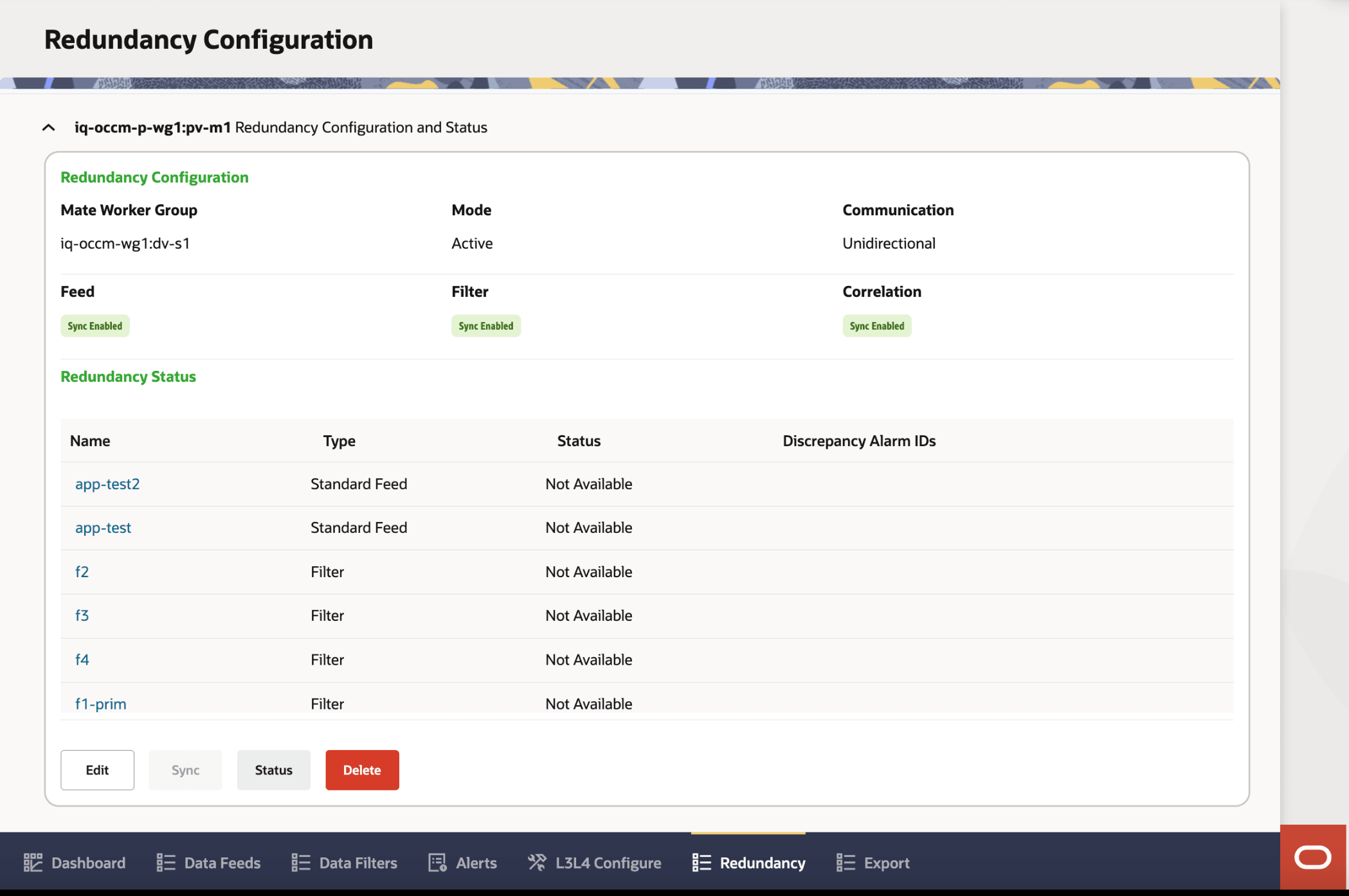The width and height of the screenshot is (1349, 896).
Task: Select the Data Feeds navigation icon
Action: pyautogui.click(x=165, y=863)
